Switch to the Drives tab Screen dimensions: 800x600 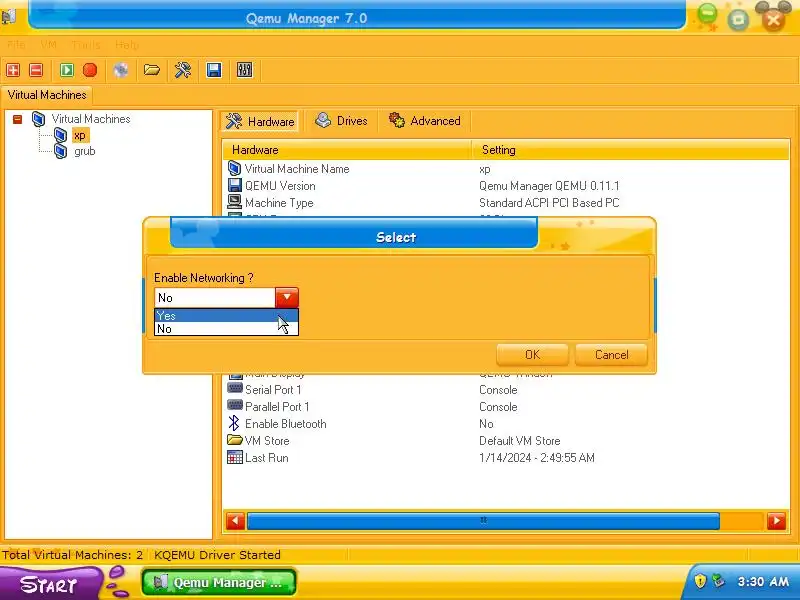point(341,121)
